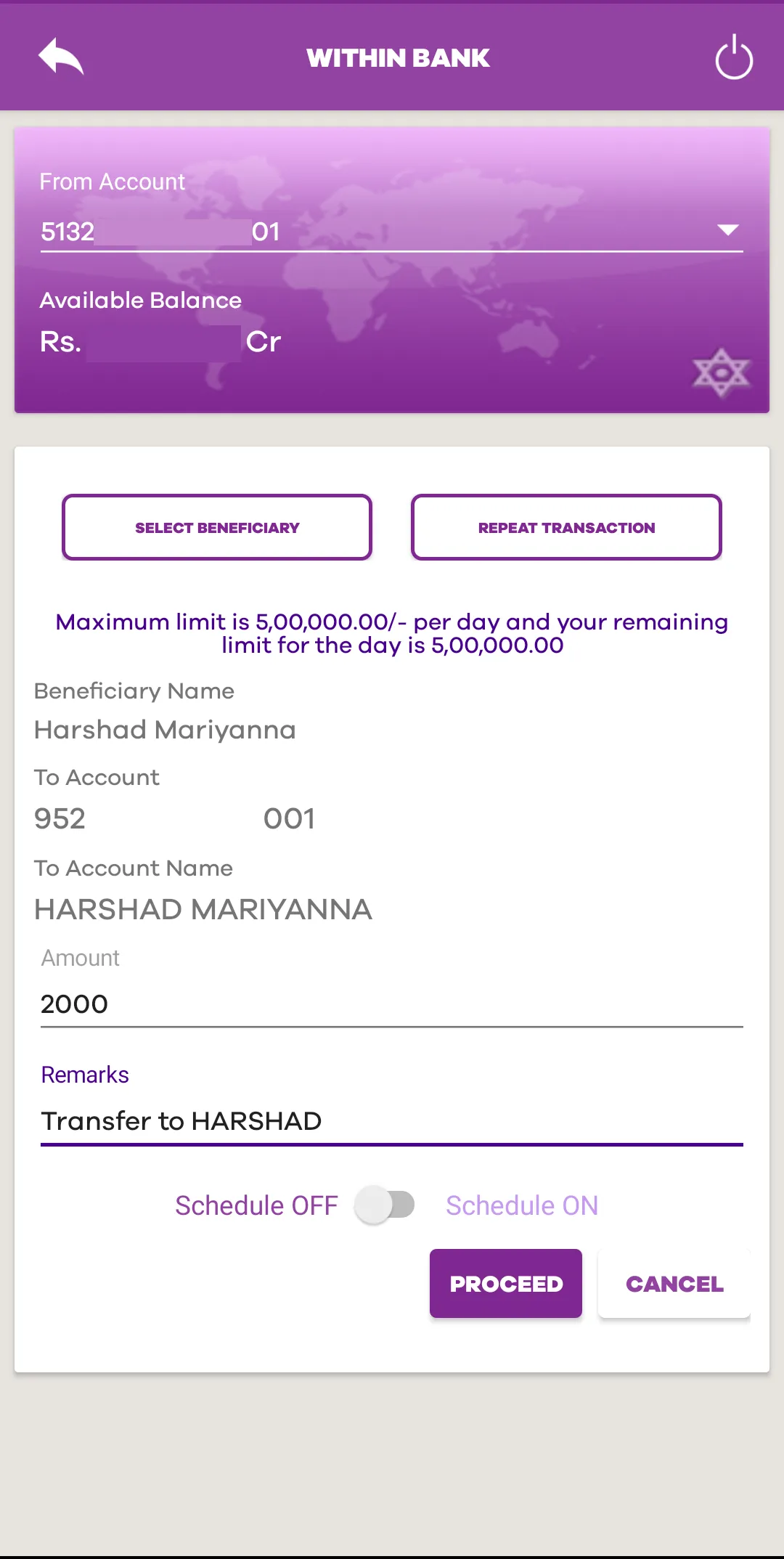Tap the Available Balance amount
This screenshot has width=784, height=1559.
click(x=160, y=342)
